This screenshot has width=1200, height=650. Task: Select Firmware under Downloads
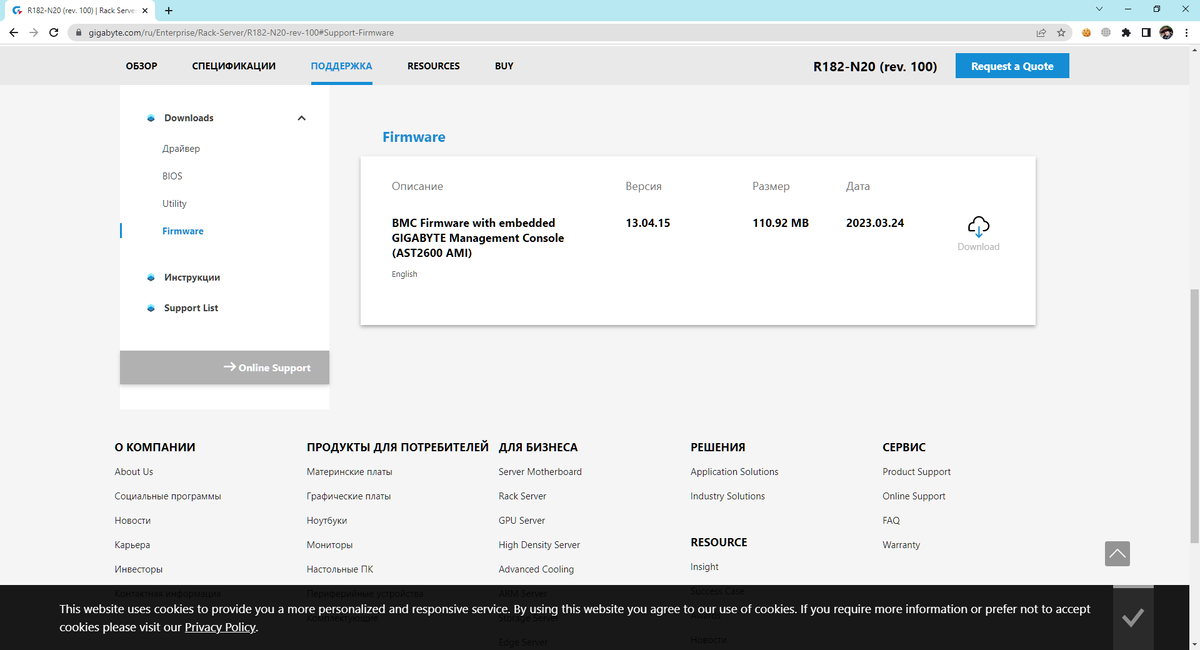(x=182, y=231)
